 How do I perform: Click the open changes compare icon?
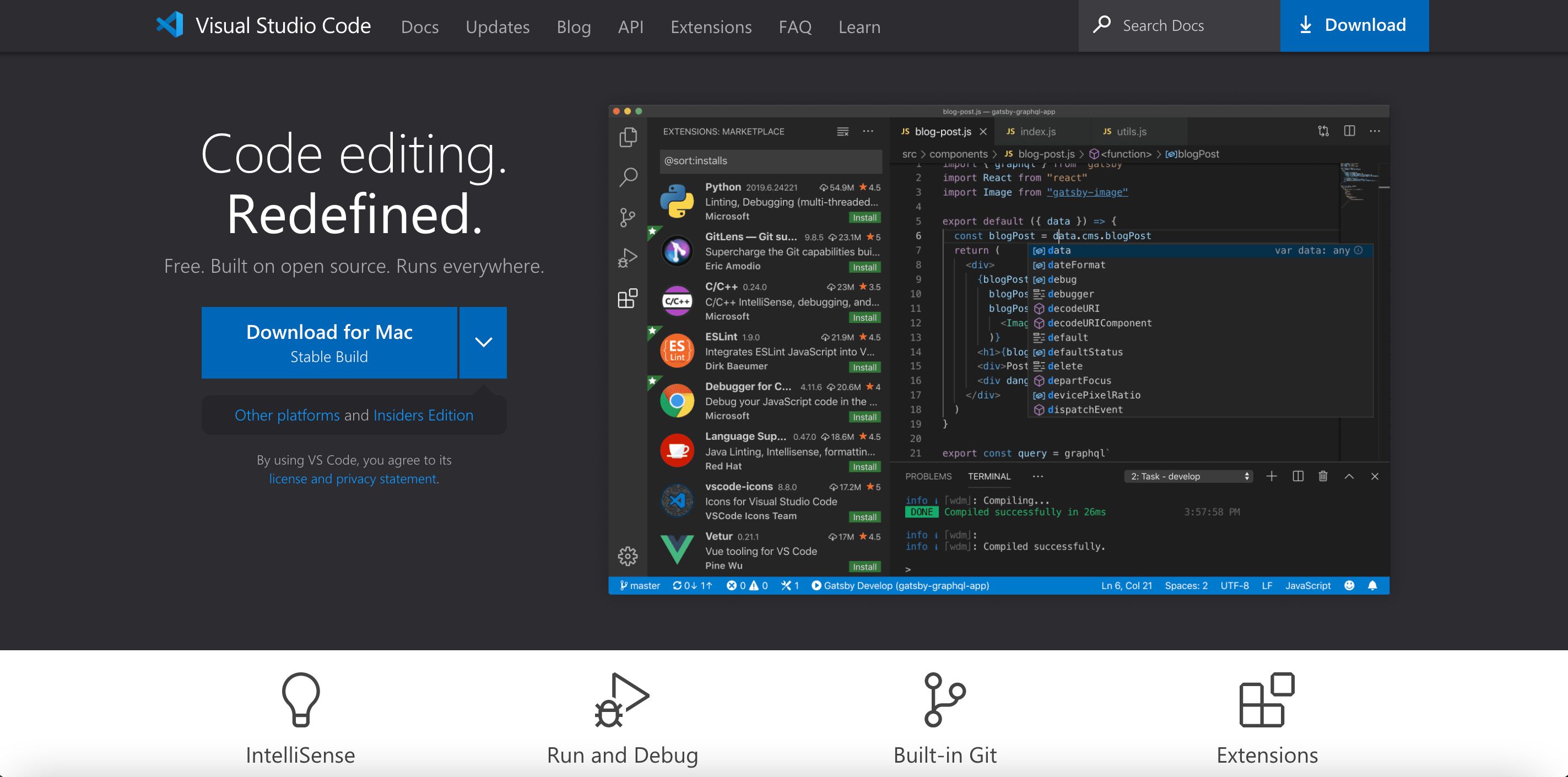tap(1323, 131)
